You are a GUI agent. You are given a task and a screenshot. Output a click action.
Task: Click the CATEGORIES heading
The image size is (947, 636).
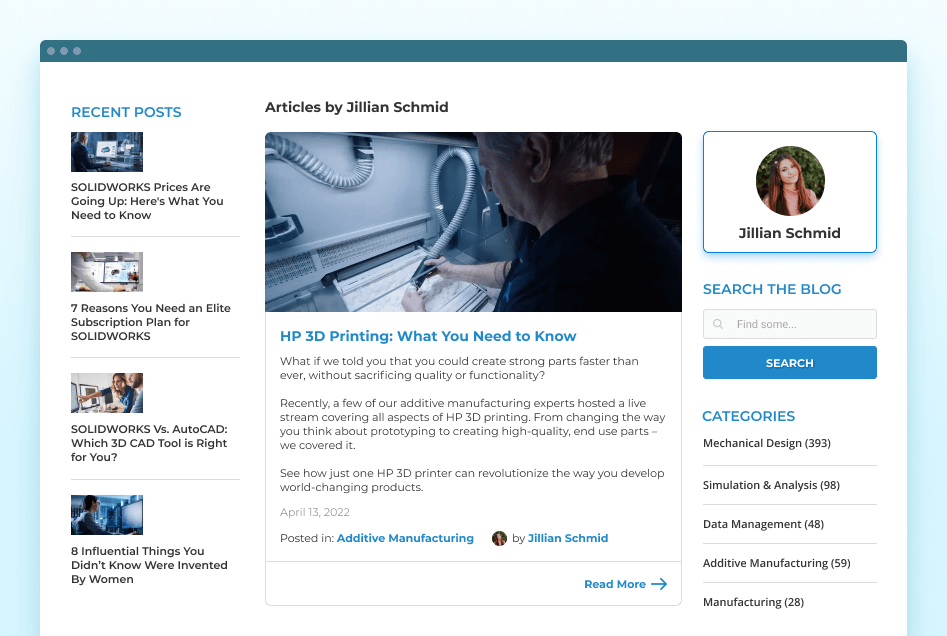[748, 416]
